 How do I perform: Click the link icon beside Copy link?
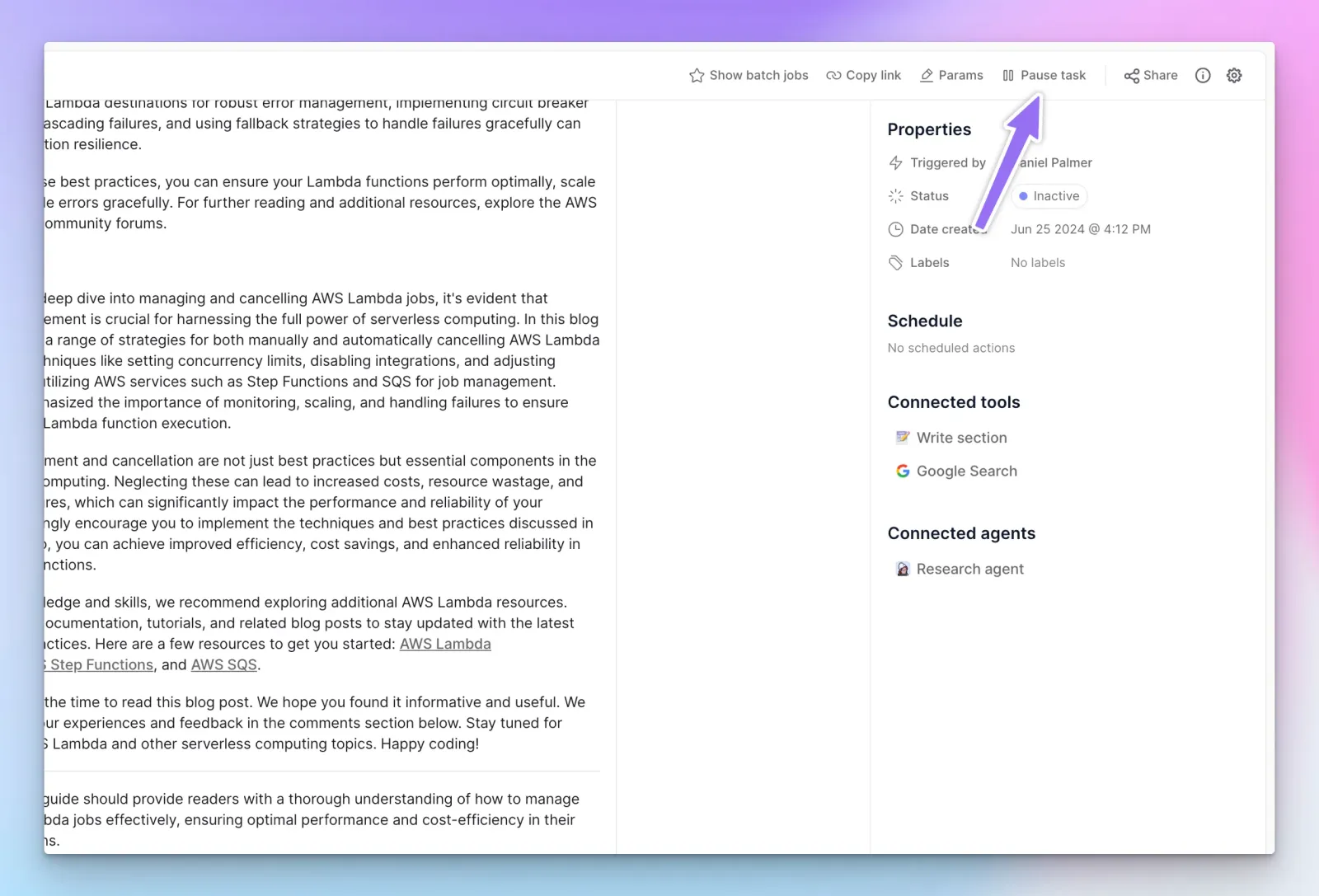[x=833, y=76]
